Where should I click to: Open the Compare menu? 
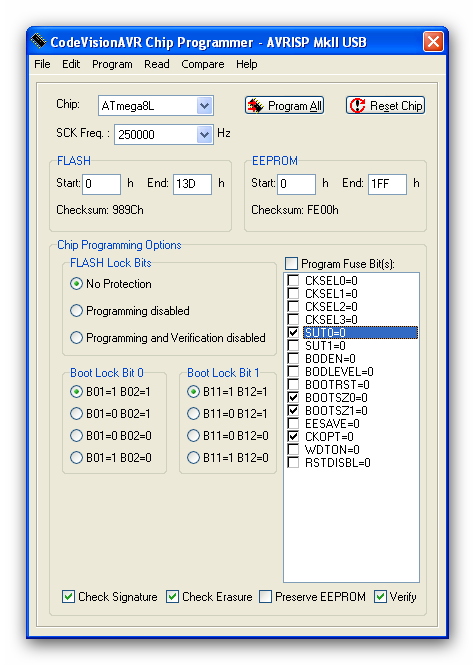click(x=203, y=64)
